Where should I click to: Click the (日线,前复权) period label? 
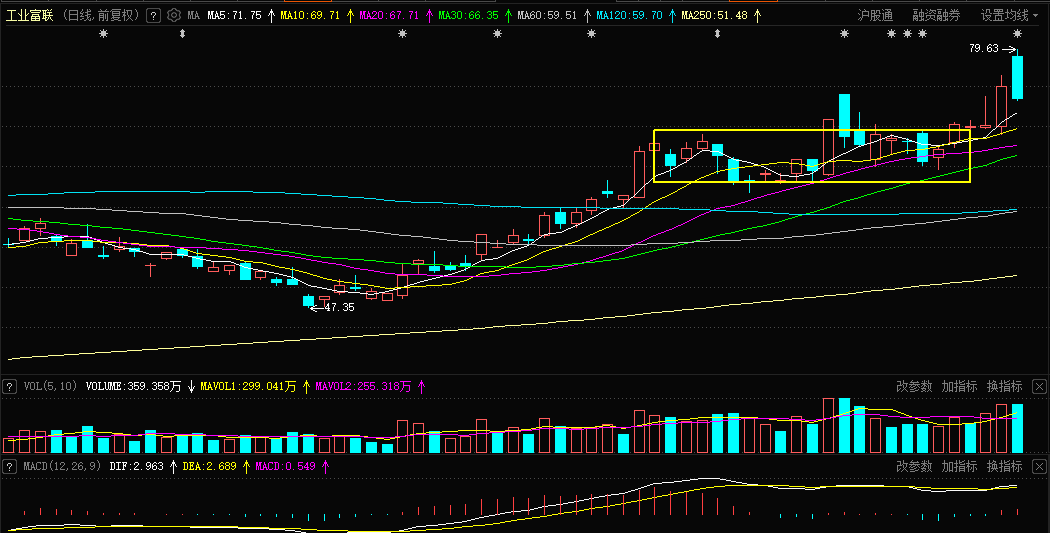coord(101,15)
